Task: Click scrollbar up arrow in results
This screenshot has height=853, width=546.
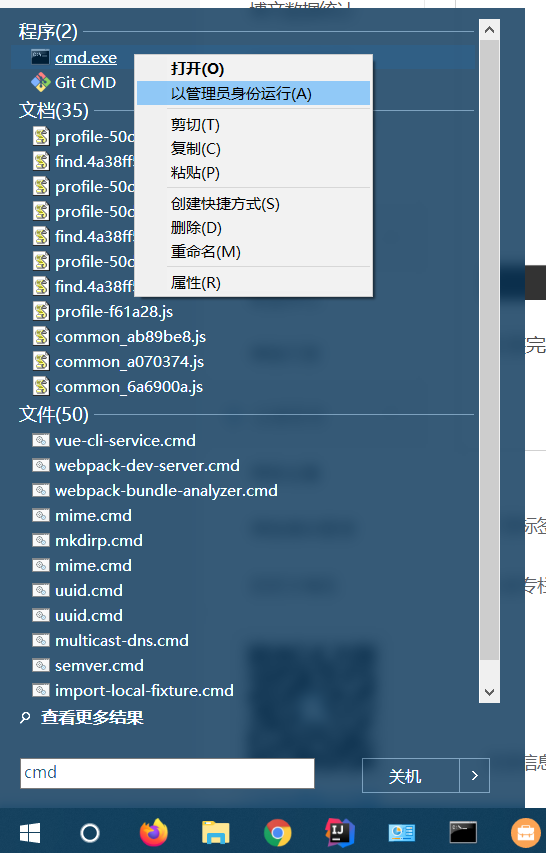Action: click(489, 29)
